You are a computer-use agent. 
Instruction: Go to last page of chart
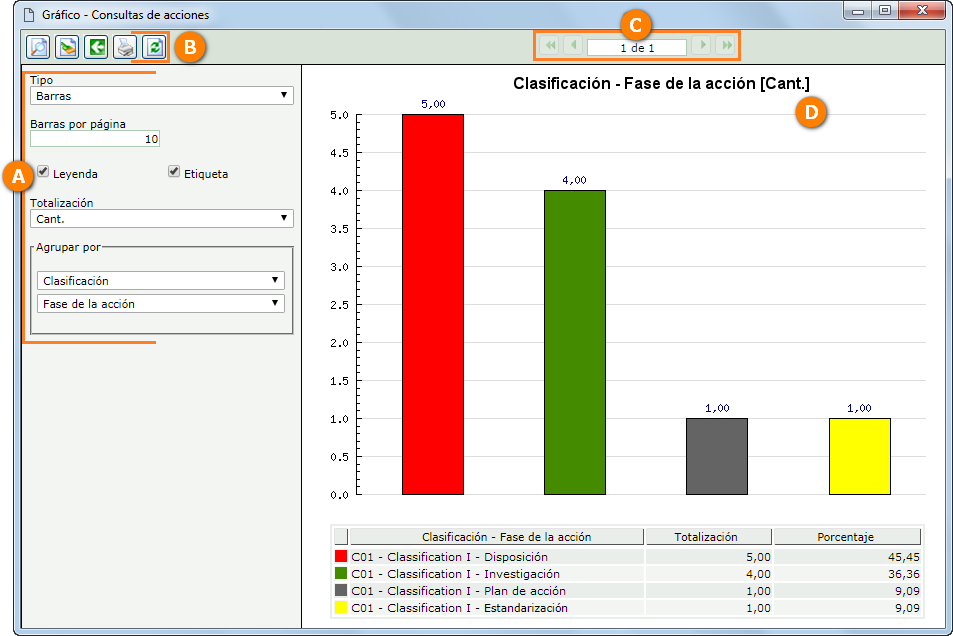click(x=726, y=46)
